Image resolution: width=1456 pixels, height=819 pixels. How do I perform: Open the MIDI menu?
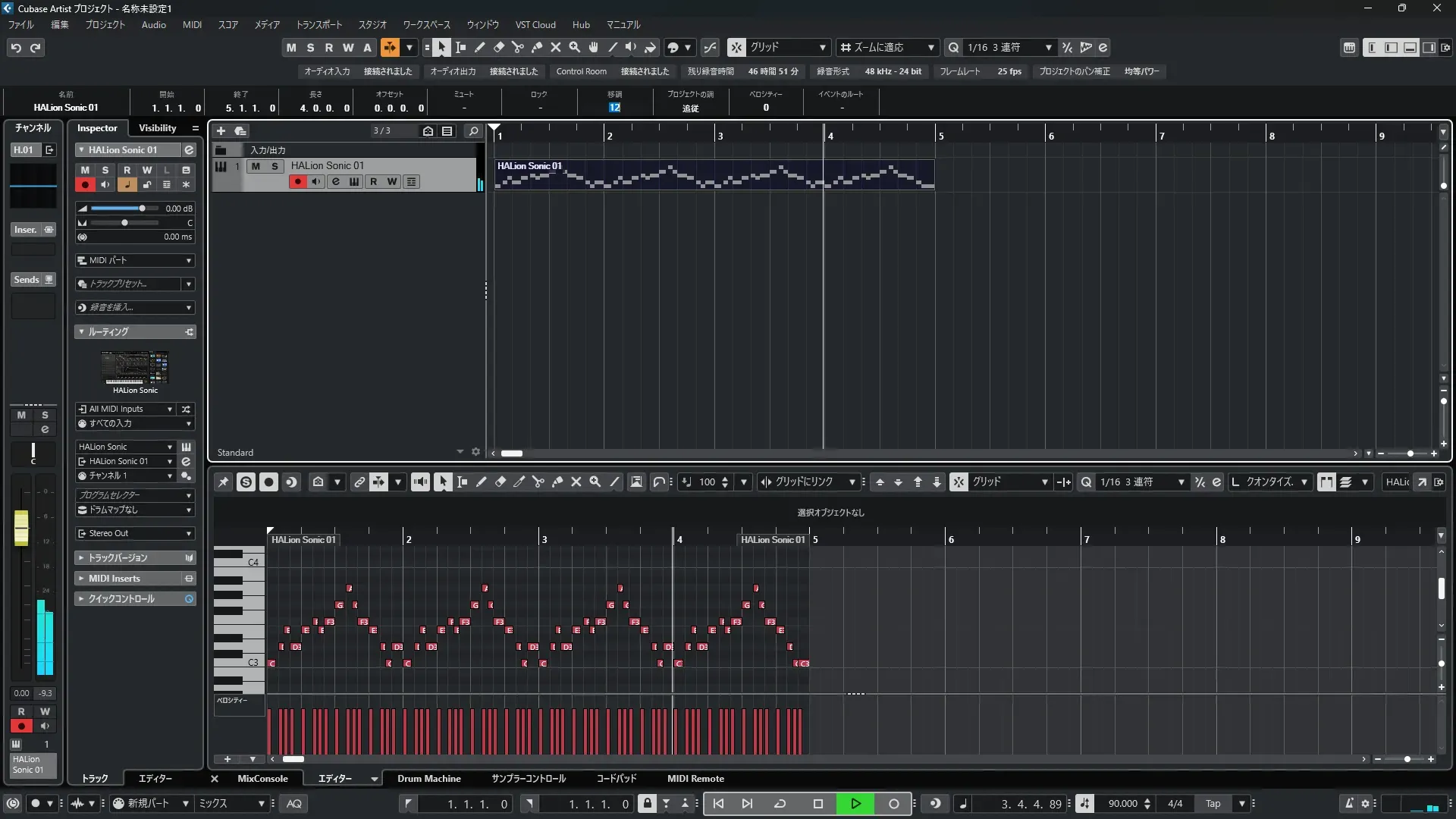pos(192,25)
